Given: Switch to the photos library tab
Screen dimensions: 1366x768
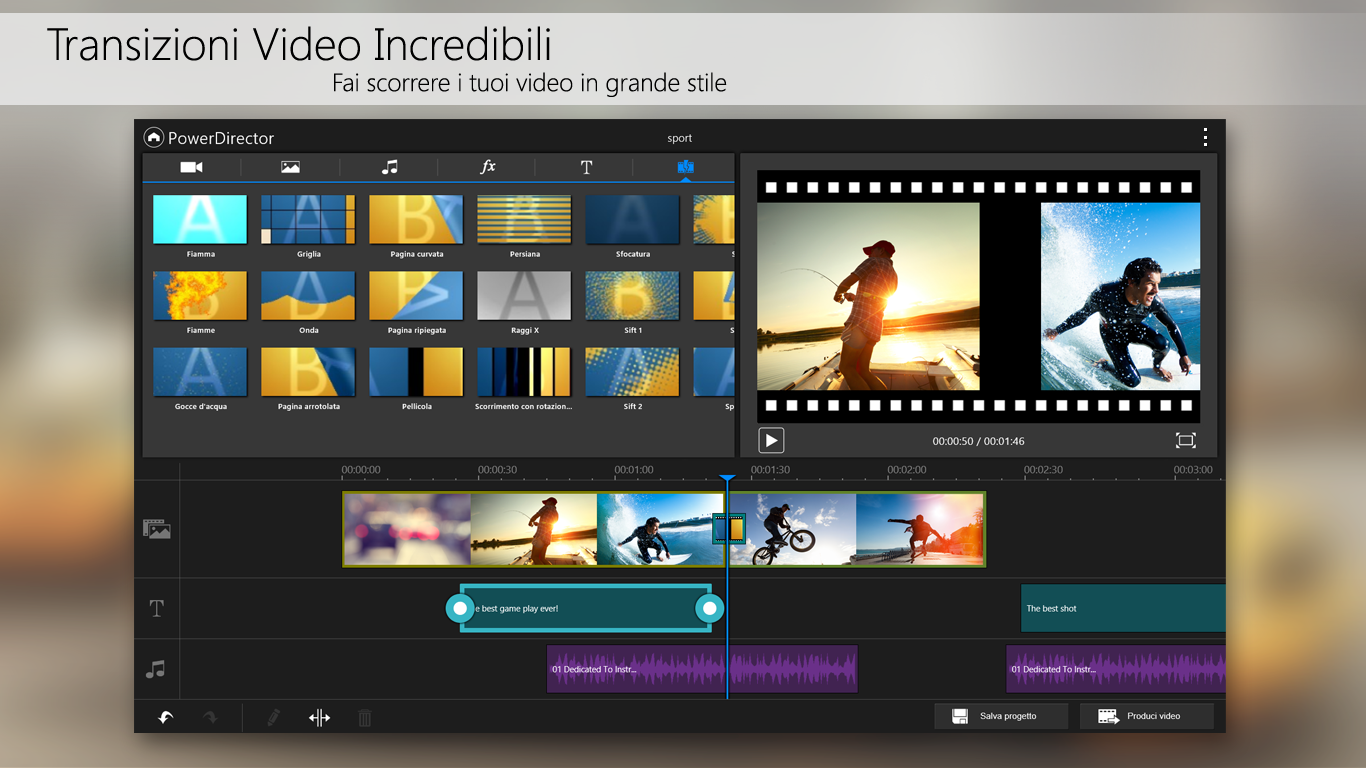Looking at the screenshot, I should click(x=289, y=167).
